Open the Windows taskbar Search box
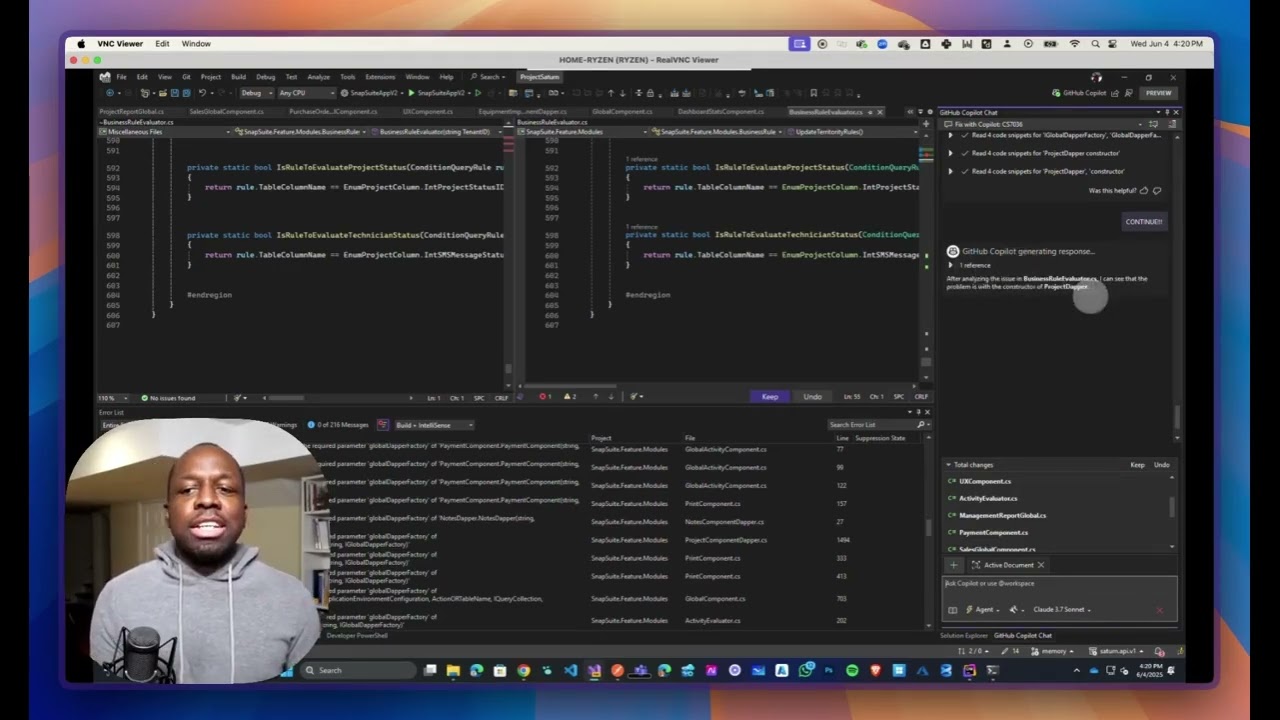Image resolution: width=1280 pixels, height=720 pixels. point(358,670)
